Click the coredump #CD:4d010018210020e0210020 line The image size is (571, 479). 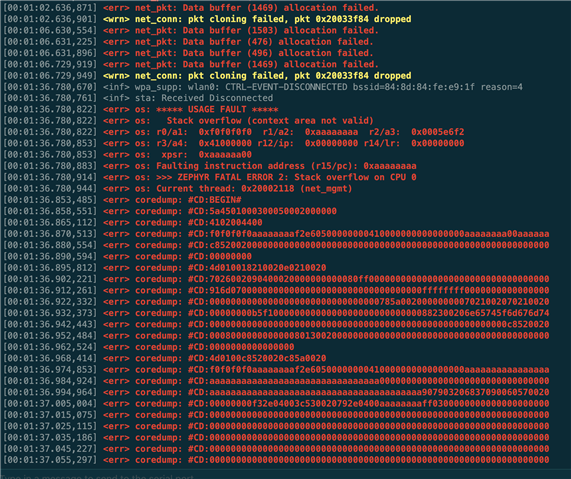[x=165, y=268]
